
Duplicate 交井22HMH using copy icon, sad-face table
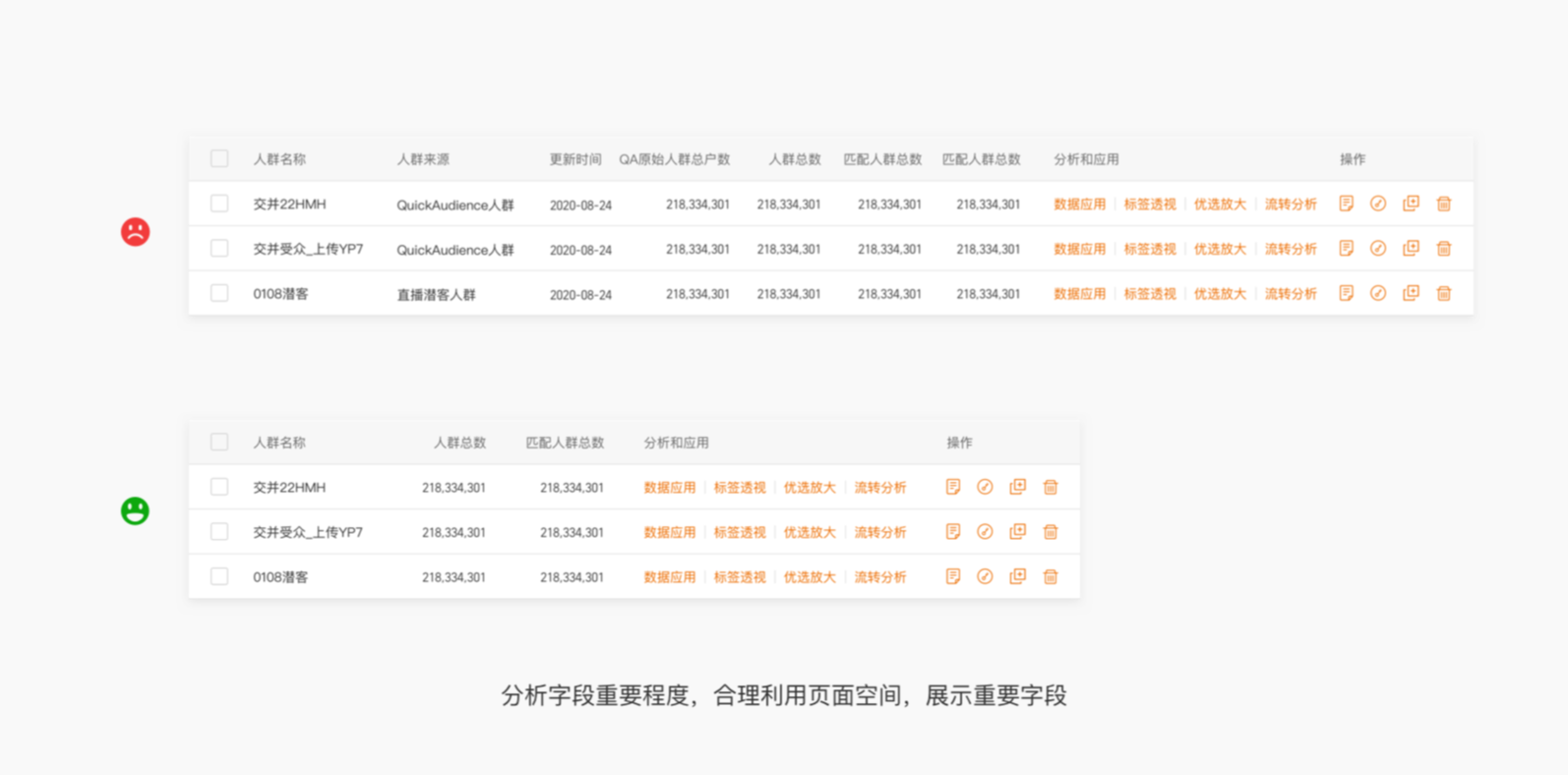pos(1411,204)
